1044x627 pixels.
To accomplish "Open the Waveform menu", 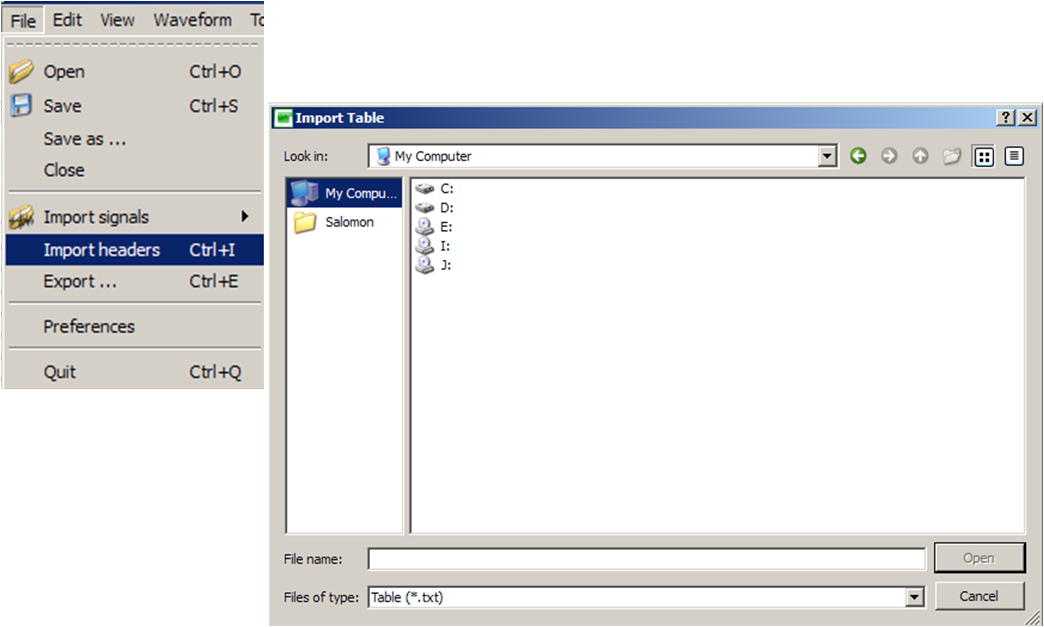I will tap(192, 20).
